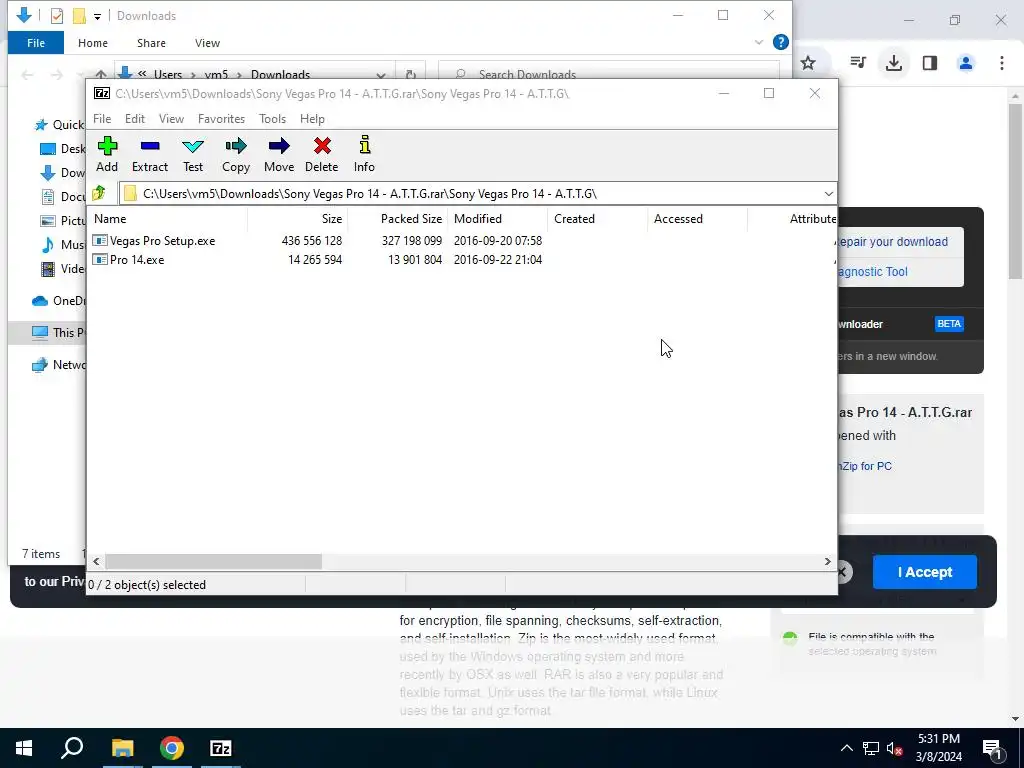Click the Explorer help question icon
This screenshot has width=1024, height=768.
780,42
